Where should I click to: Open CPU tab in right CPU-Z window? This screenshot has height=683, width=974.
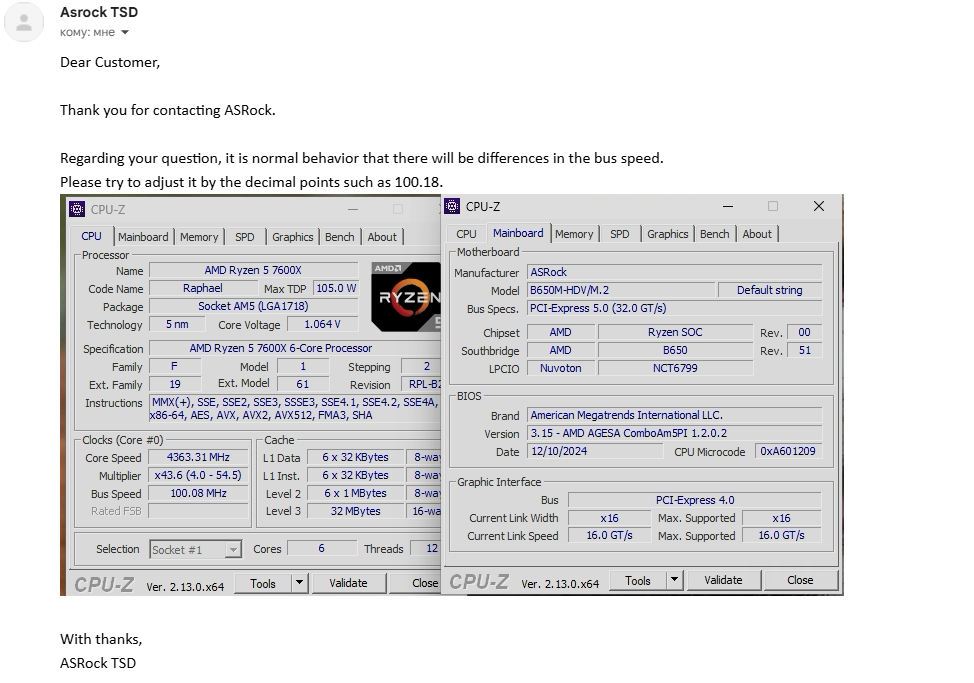pos(467,234)
